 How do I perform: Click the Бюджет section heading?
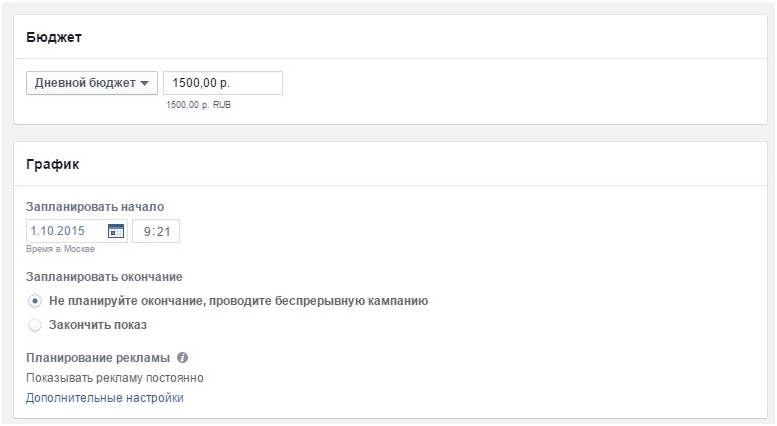point(54,37)
